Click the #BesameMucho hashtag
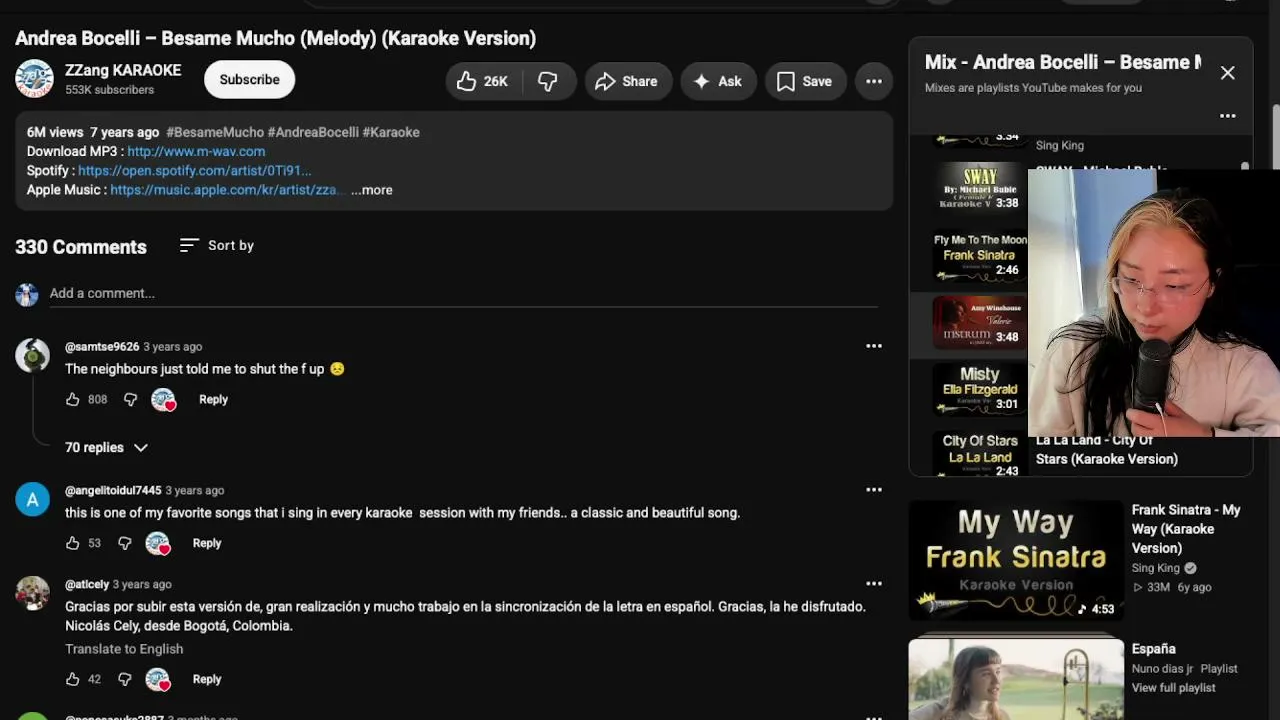Screen dimensions: 1280x720 [x=215, y=132]
